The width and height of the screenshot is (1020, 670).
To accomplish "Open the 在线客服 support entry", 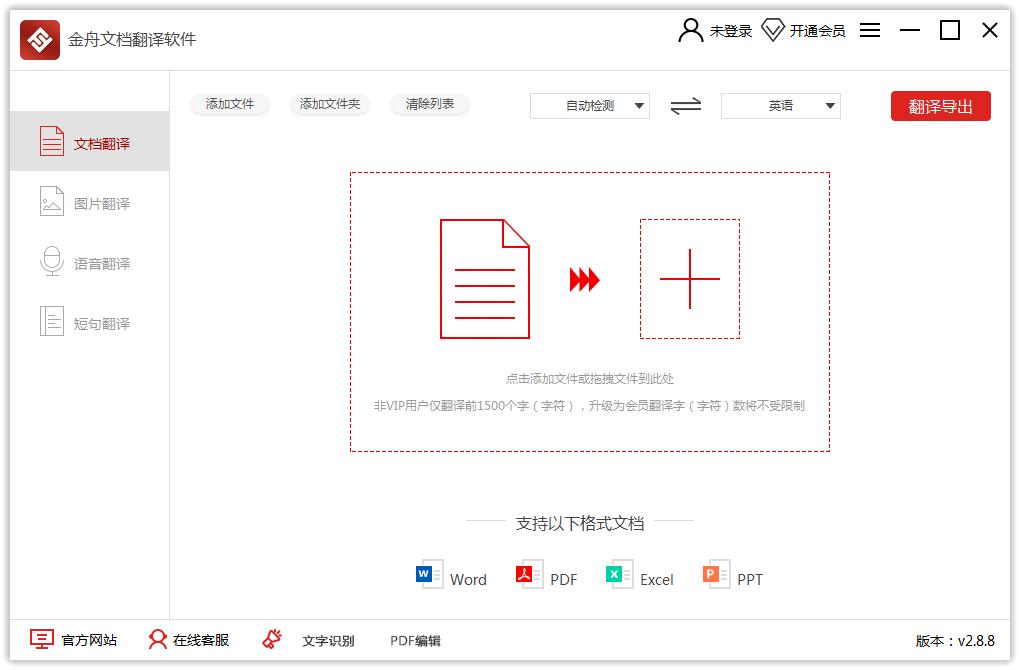I will [x=186, y=640].
